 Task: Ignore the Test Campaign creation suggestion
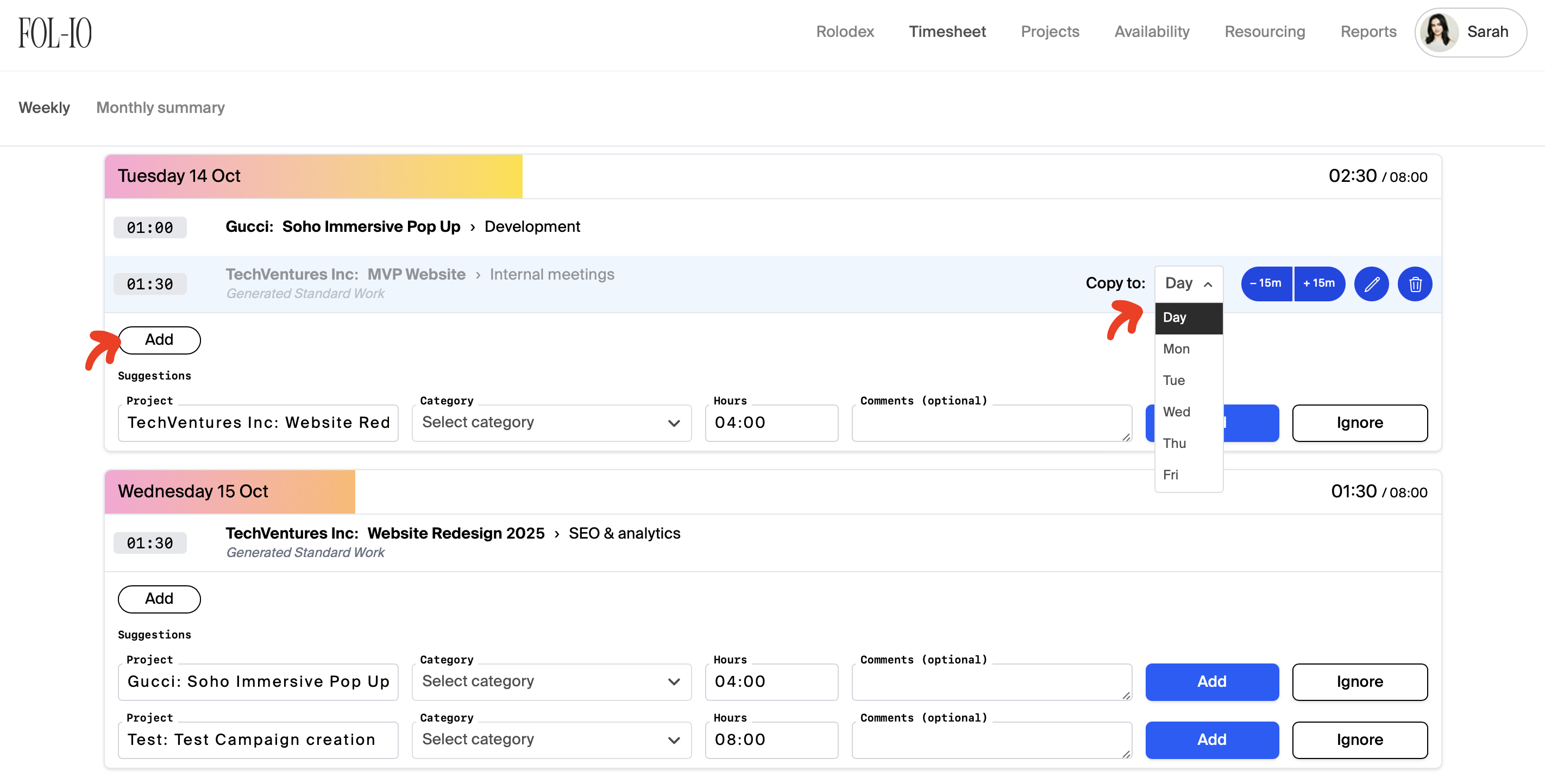click(x=1359, y=739)
